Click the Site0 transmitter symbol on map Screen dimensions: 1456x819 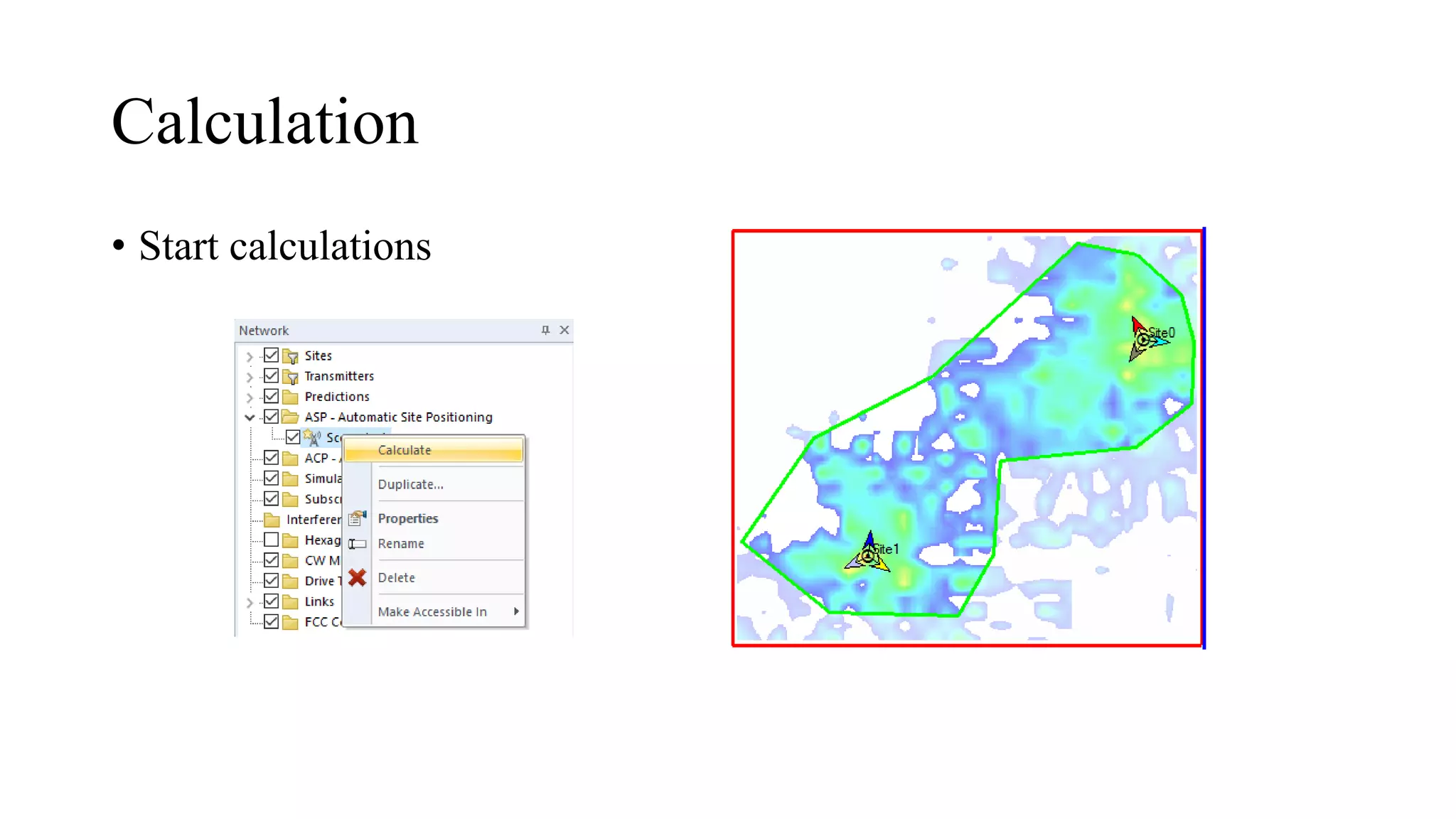tap(1142, 340)
